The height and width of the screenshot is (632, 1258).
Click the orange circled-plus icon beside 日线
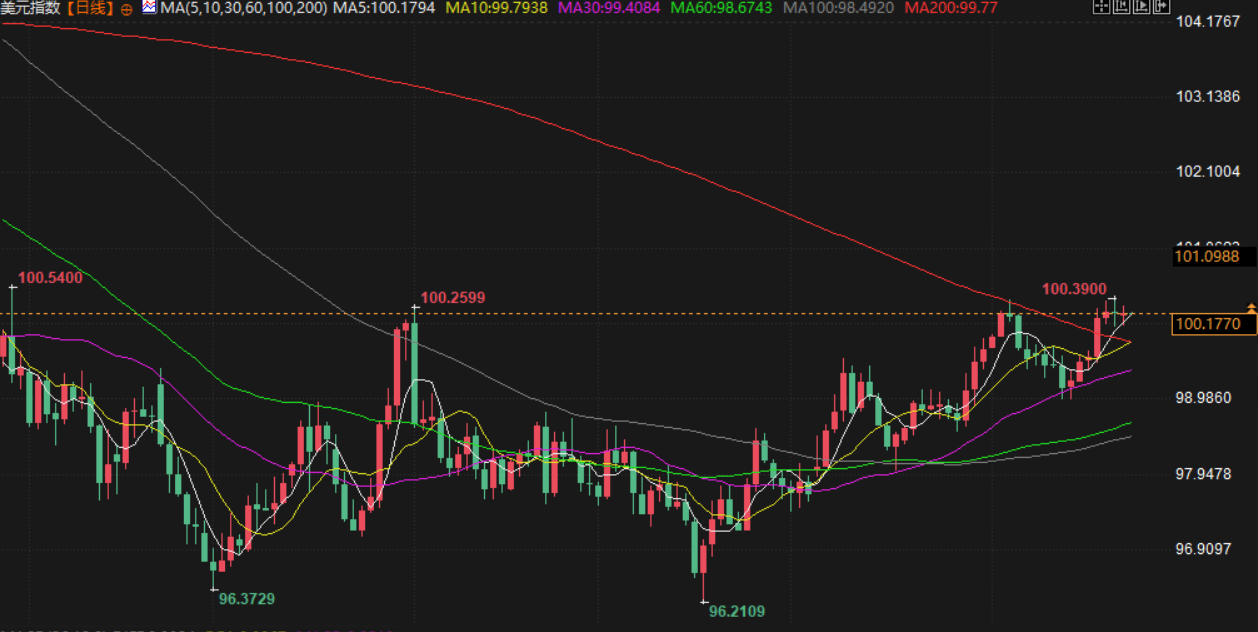(x=126, y=8)
